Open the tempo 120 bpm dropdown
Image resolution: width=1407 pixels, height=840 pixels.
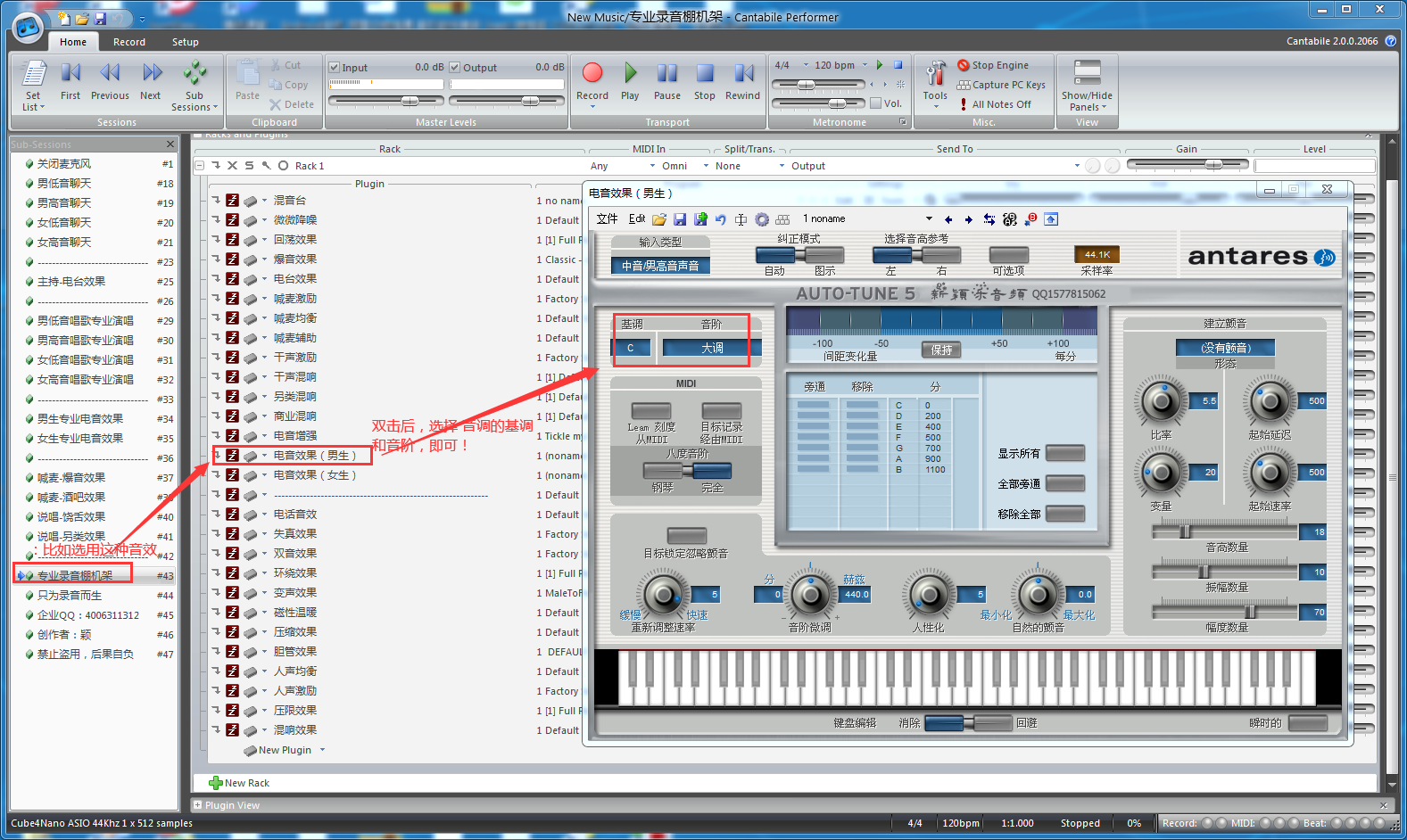coord(865,65)
